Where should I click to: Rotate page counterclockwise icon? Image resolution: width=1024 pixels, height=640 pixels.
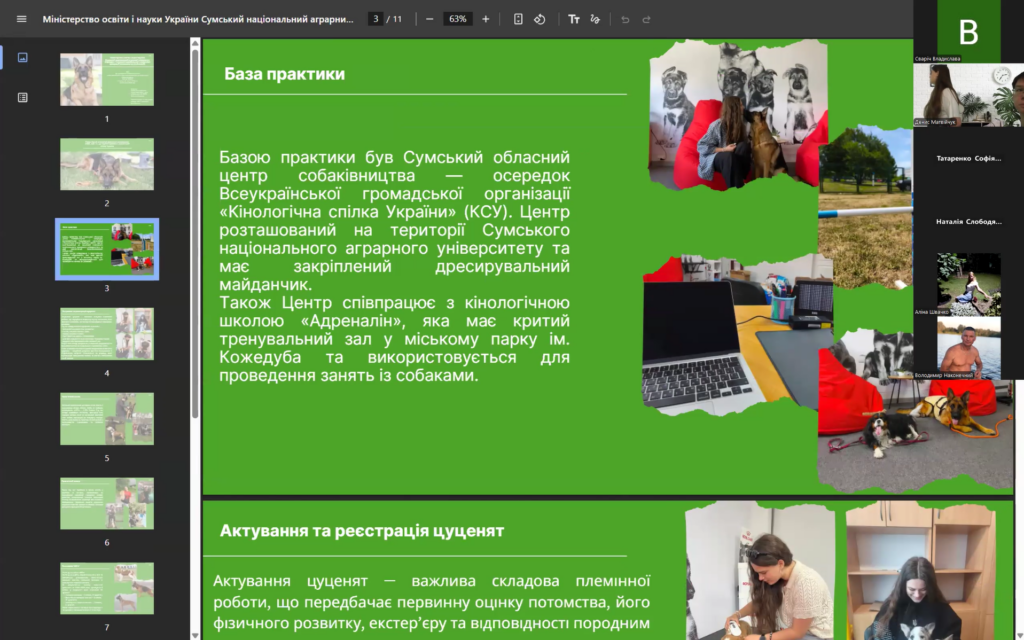[539, 19]
